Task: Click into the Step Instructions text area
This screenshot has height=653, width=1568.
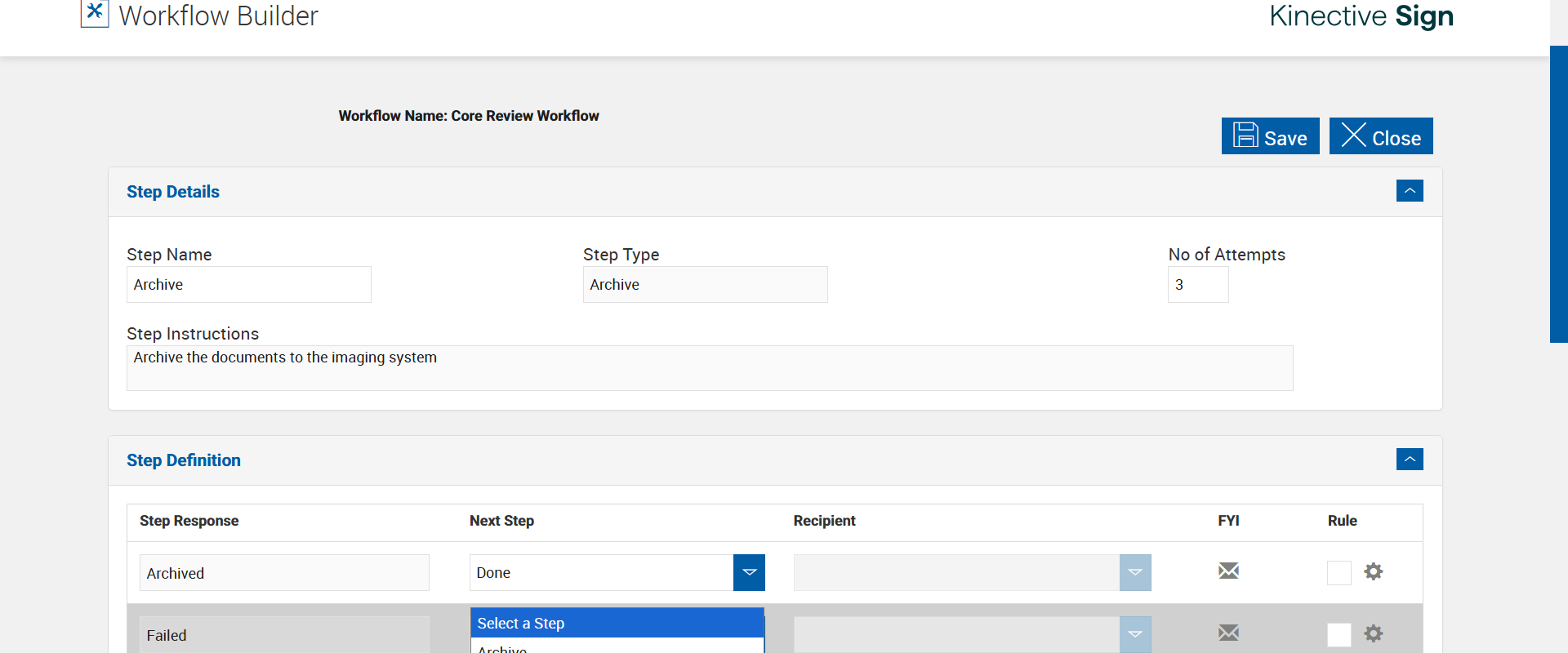Action: [x=709, y=368]
